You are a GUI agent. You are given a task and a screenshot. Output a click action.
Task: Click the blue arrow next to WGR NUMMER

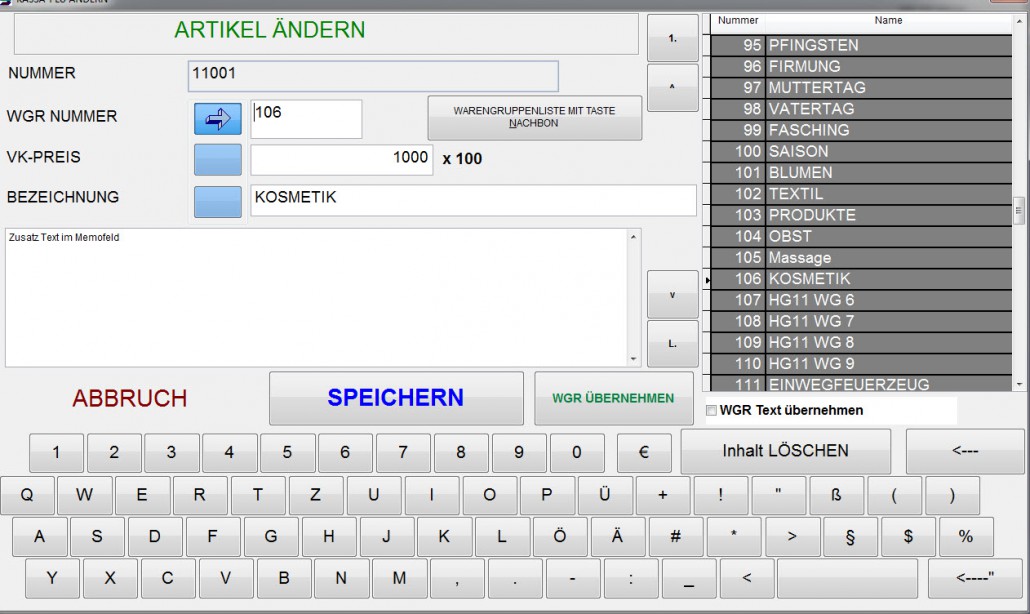coord(217,119)
